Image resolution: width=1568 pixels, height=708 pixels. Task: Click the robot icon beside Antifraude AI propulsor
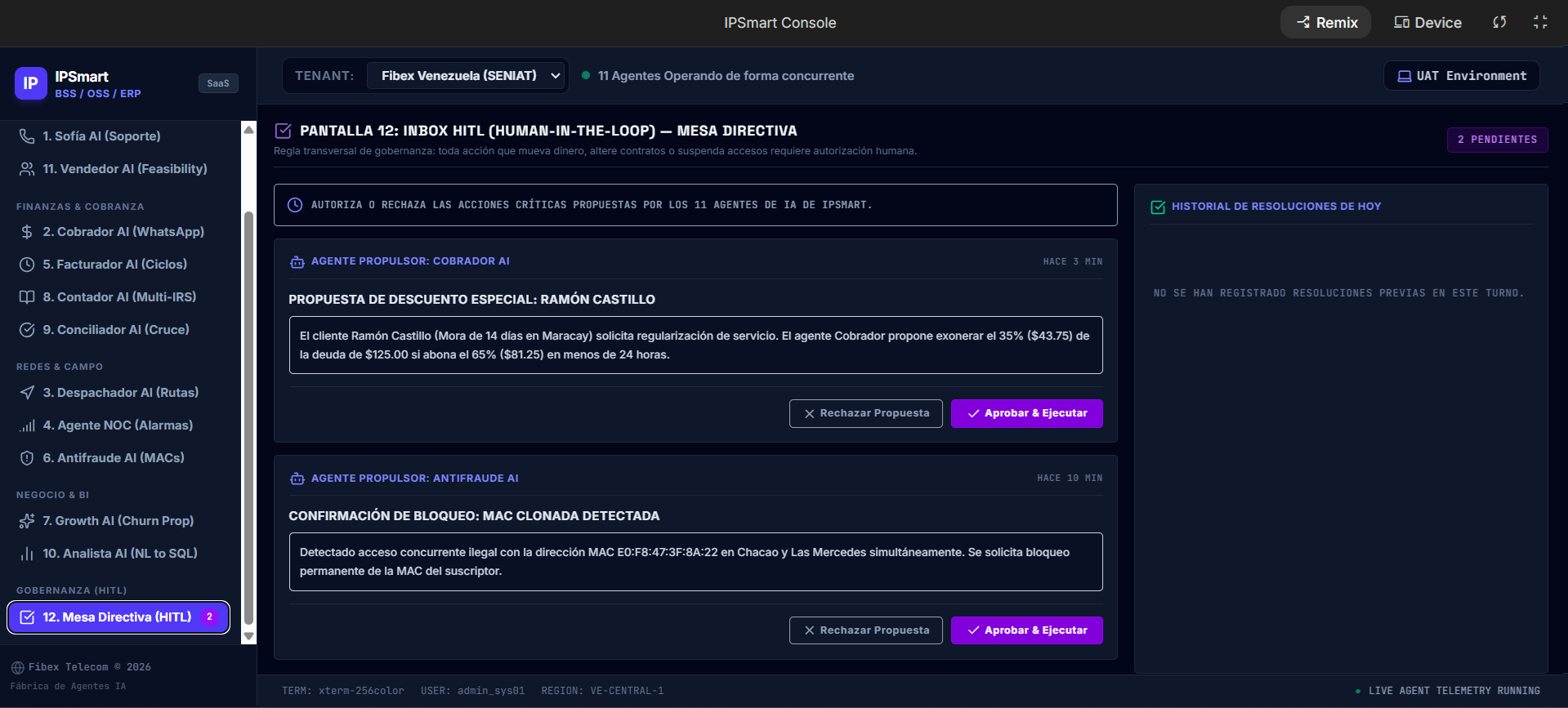pos(297,479)
